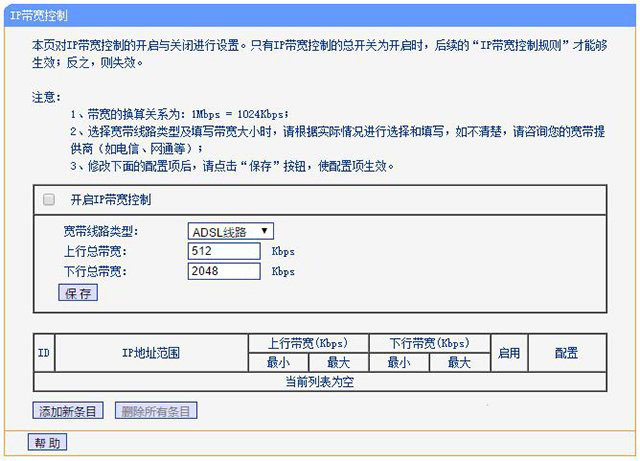Select 最小 under 上行带宽 header
This screenshot has width=640, height=461.
click(x=279, y=362)
